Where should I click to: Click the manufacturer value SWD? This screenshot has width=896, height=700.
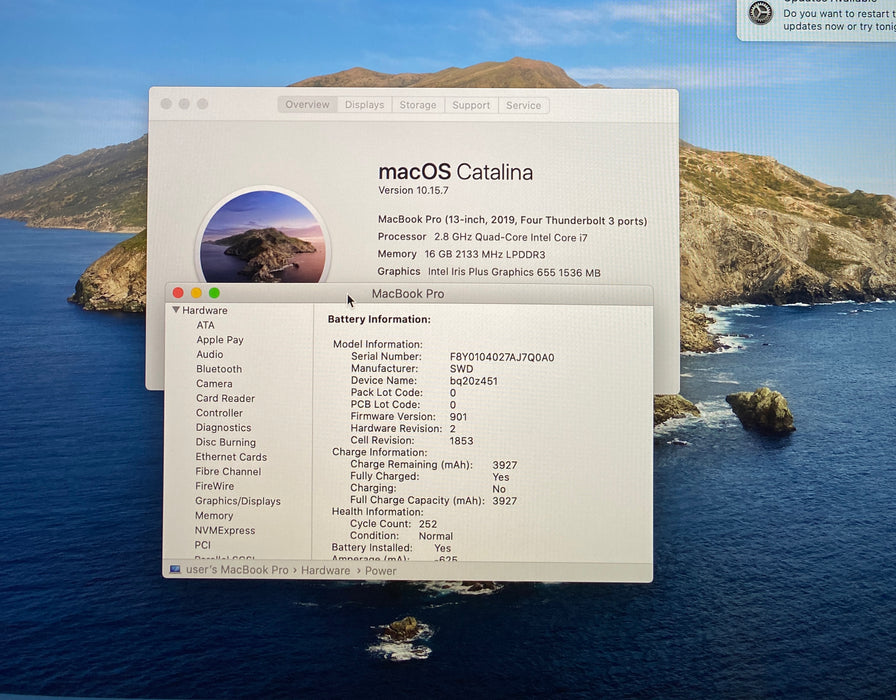pos(461,369)
